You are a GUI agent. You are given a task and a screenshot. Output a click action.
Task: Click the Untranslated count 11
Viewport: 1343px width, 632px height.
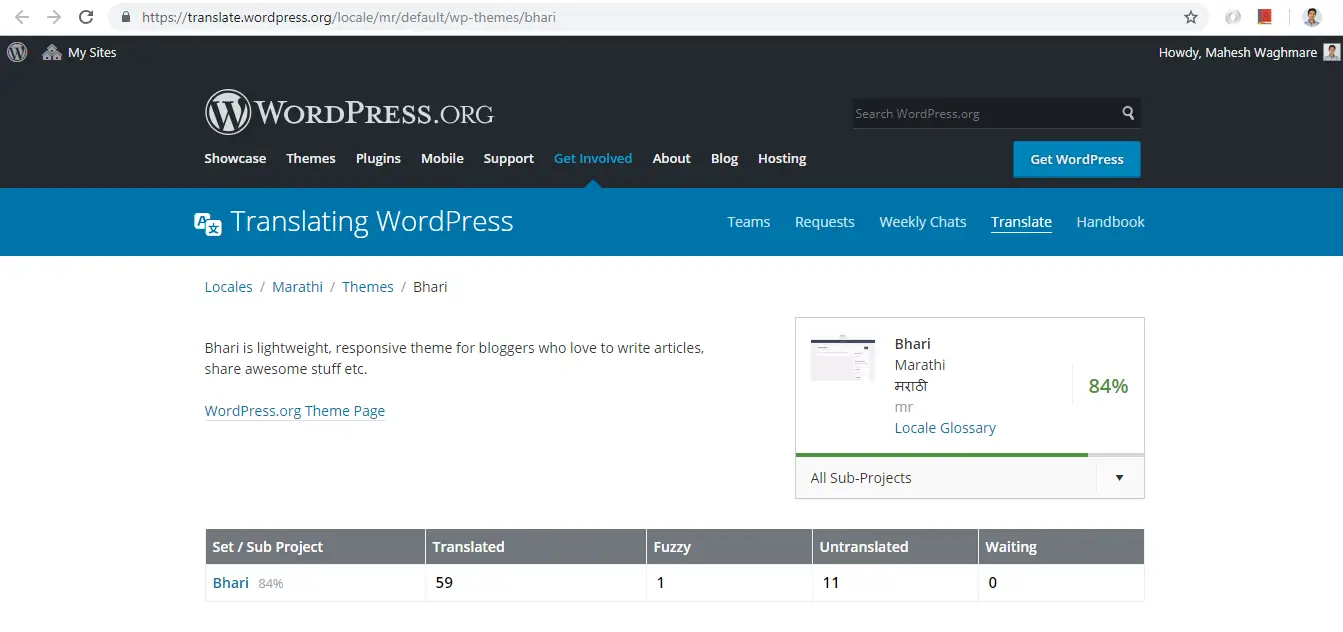point(831,583)
